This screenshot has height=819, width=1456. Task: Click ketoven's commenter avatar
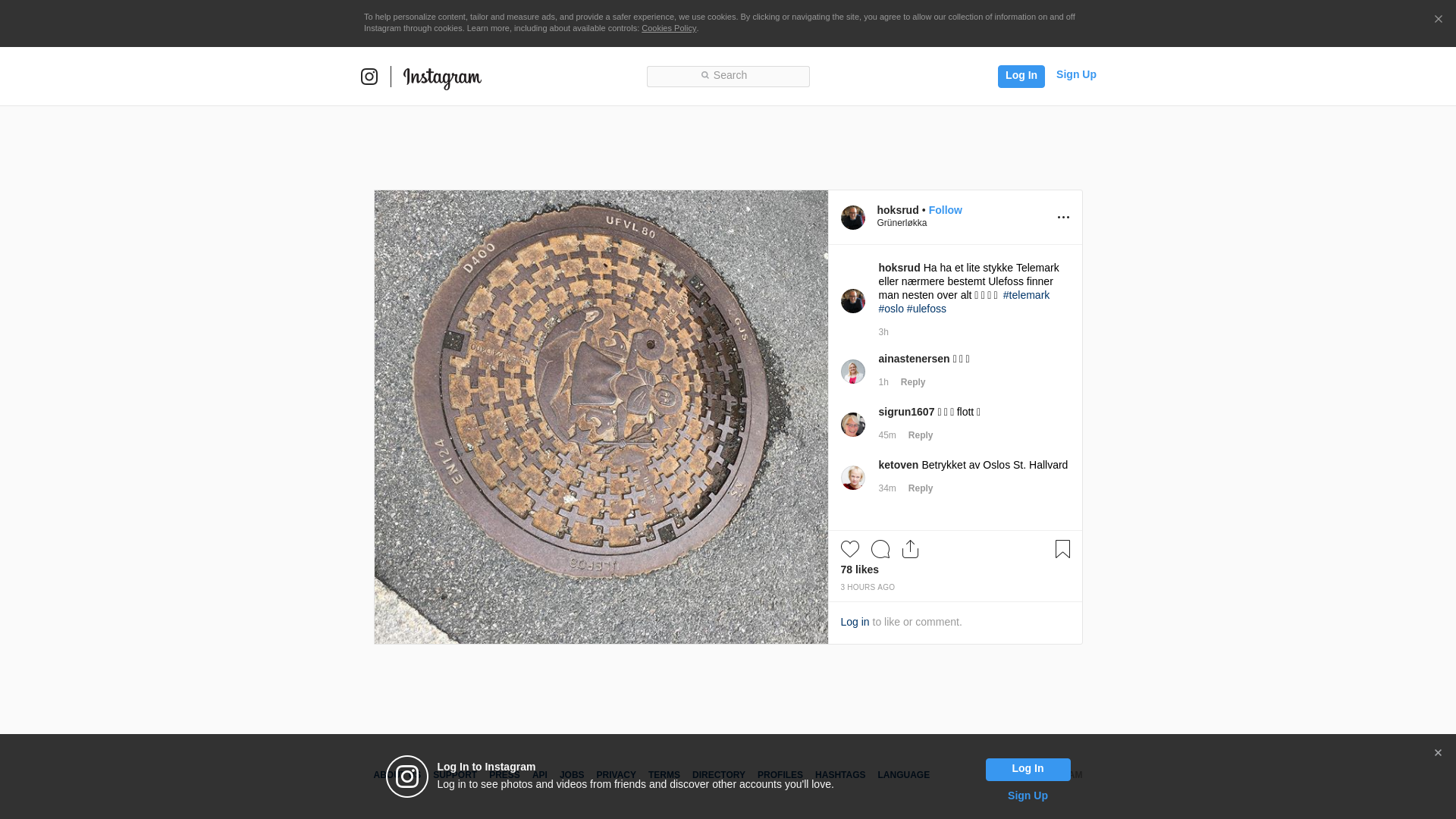pos(853,478)
